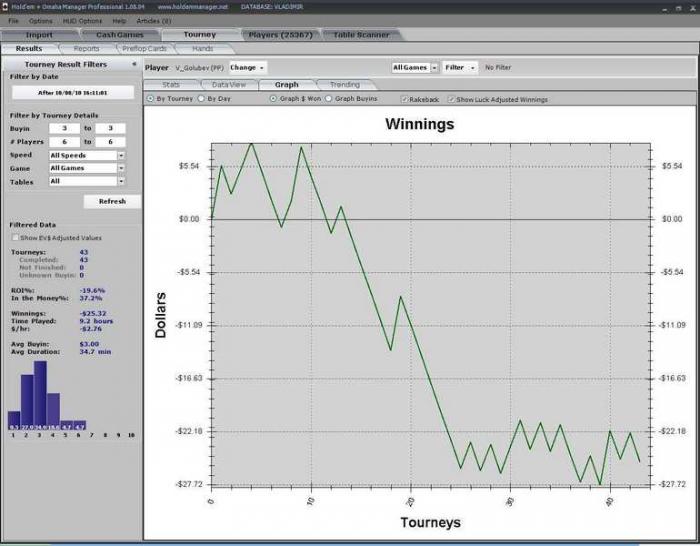Select the Results sub-tab

tap(29, 49)
